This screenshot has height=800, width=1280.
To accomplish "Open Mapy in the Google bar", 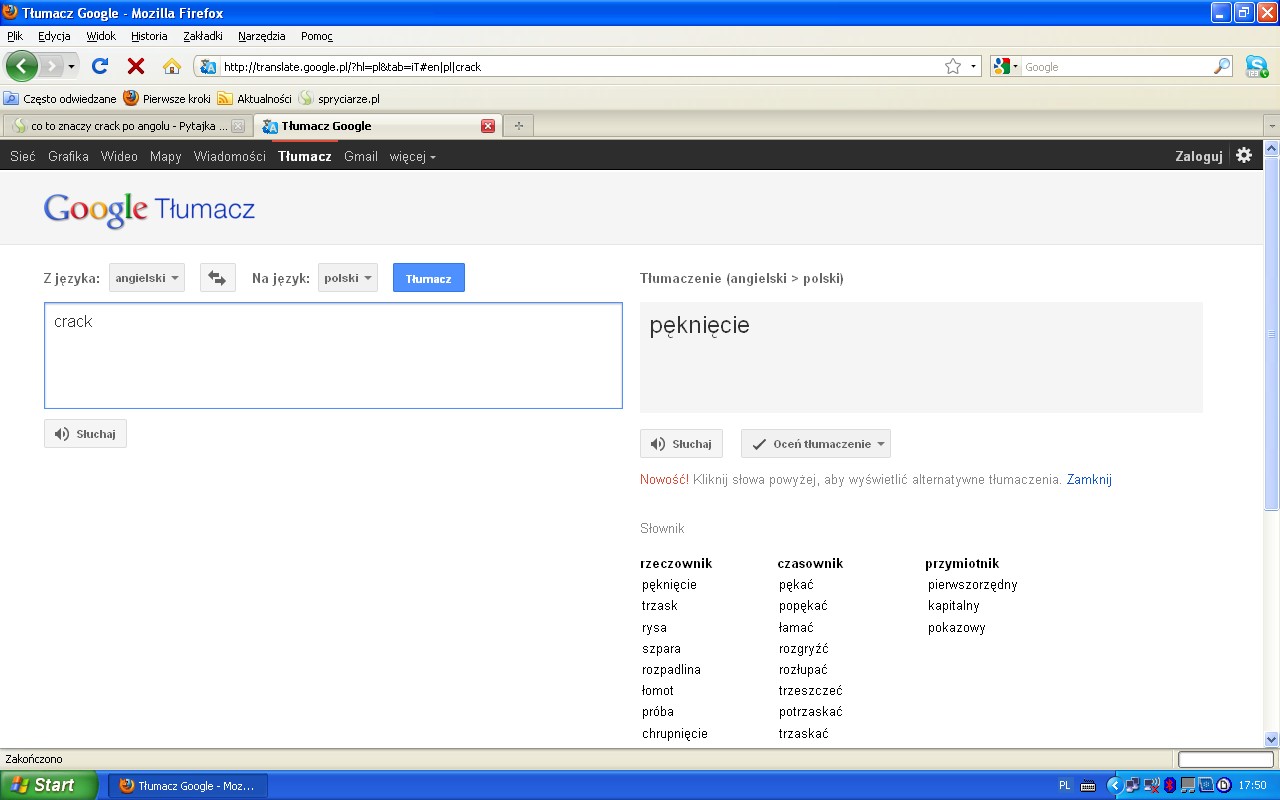I will (x=166, y=156).
